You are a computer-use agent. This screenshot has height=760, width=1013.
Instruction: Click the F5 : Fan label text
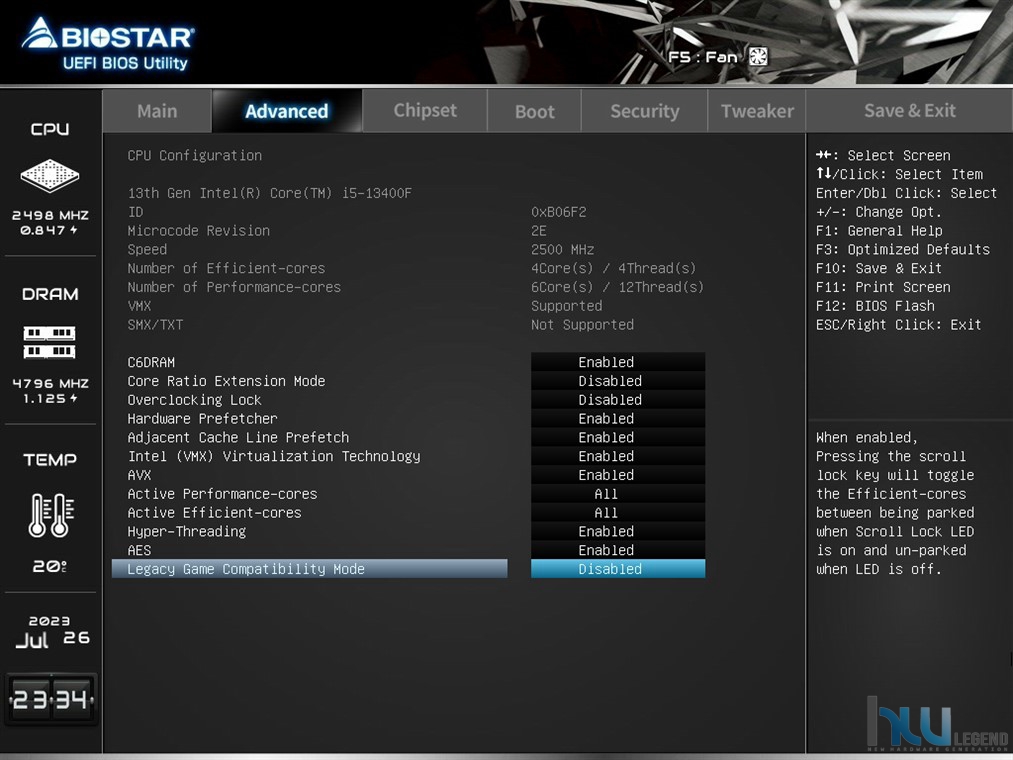pyautogui.click(x=702, y=57)
